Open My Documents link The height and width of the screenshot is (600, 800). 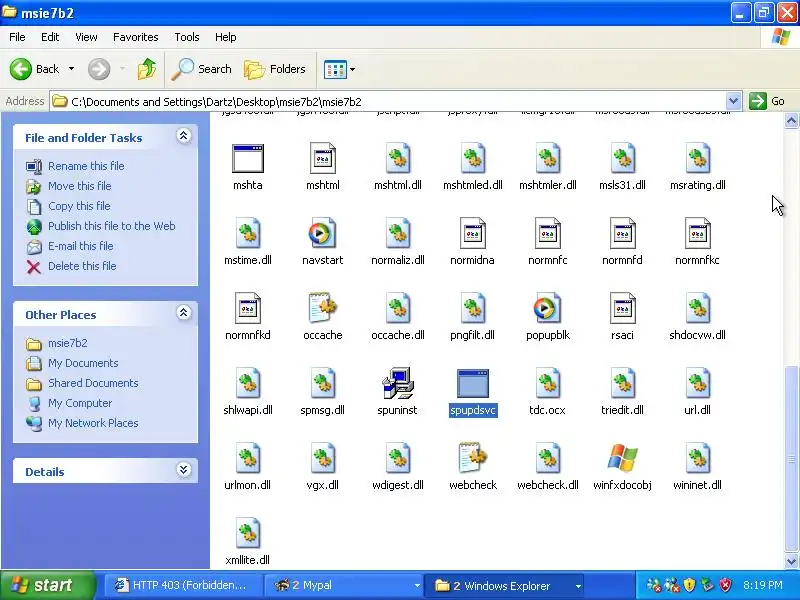(83, 363)
